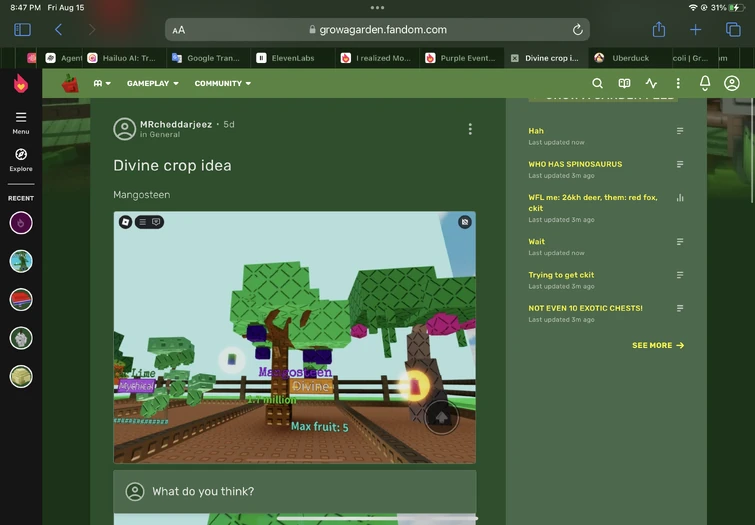
Task: Tap the three dots multitasking control
Action: coord(378,8)
